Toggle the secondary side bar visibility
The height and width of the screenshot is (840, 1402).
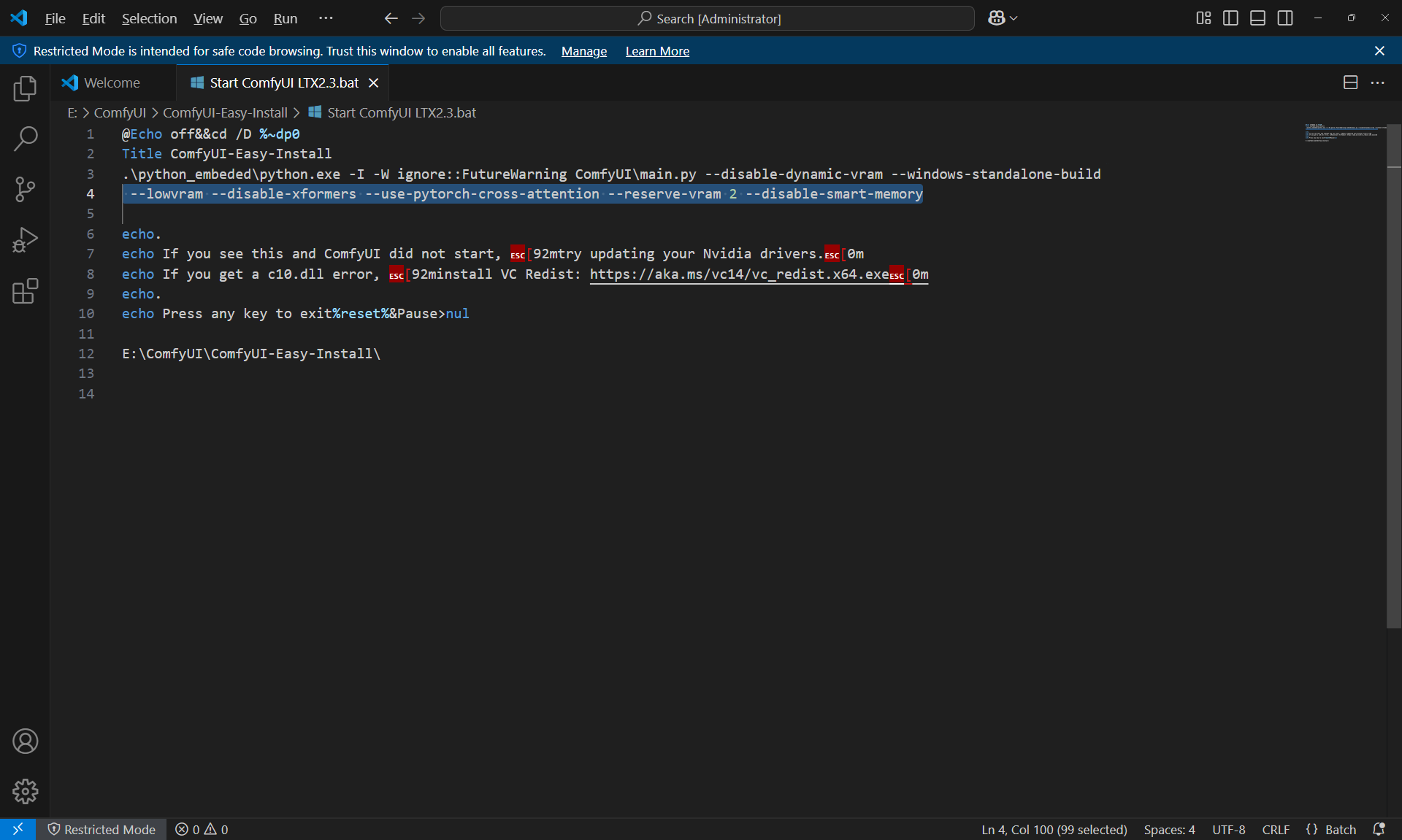coord(1285,18)
